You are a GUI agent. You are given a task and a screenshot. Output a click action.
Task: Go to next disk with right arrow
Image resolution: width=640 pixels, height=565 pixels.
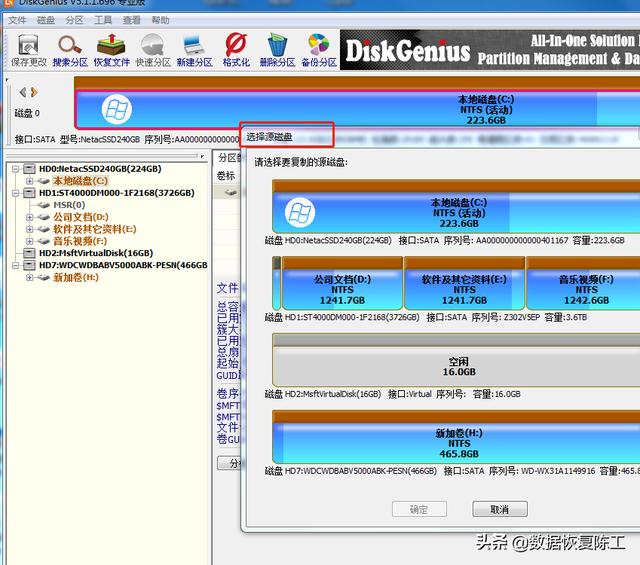[34, 92]
